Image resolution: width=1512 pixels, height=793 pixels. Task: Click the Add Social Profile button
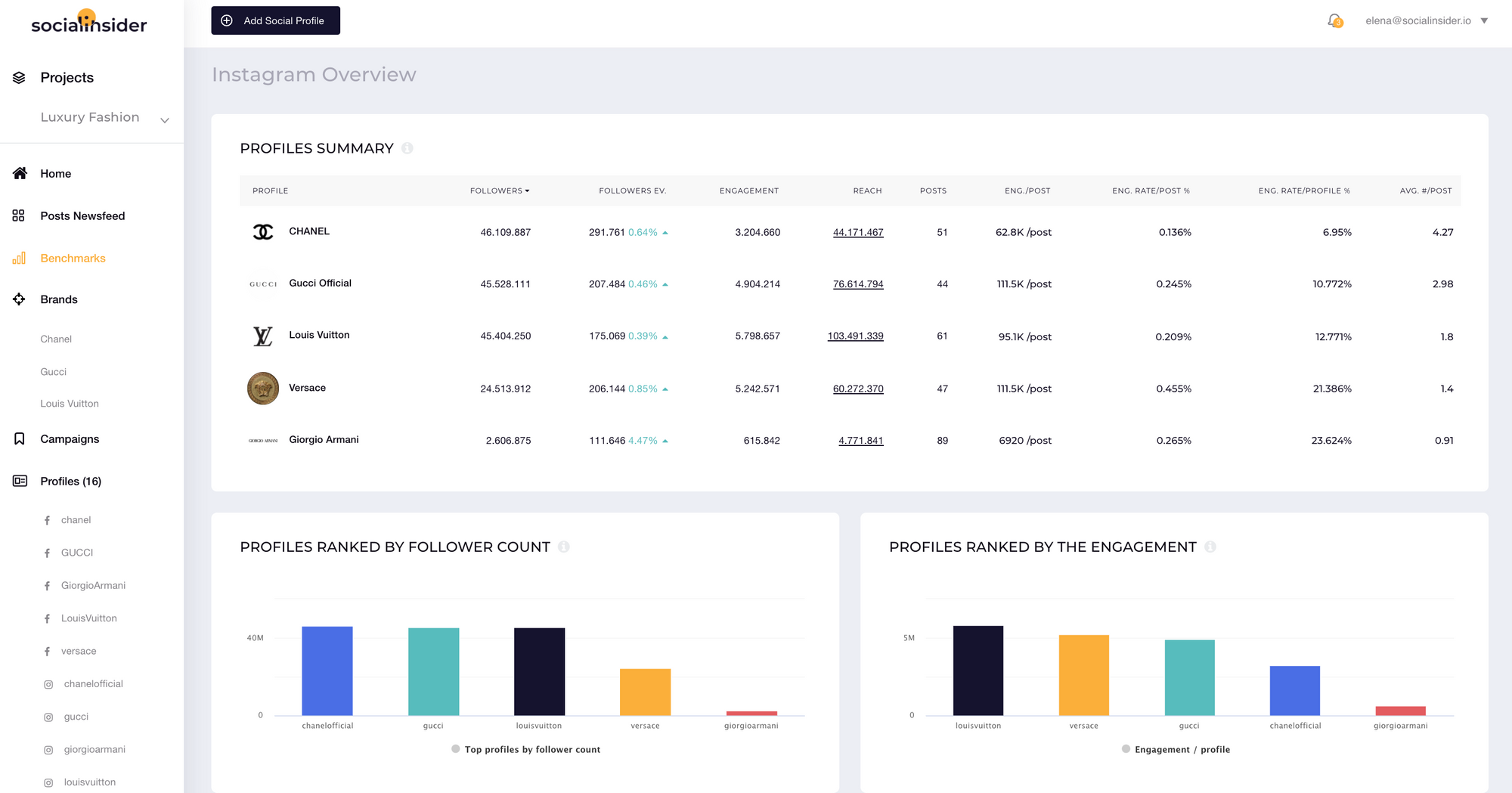pos(275,20)
